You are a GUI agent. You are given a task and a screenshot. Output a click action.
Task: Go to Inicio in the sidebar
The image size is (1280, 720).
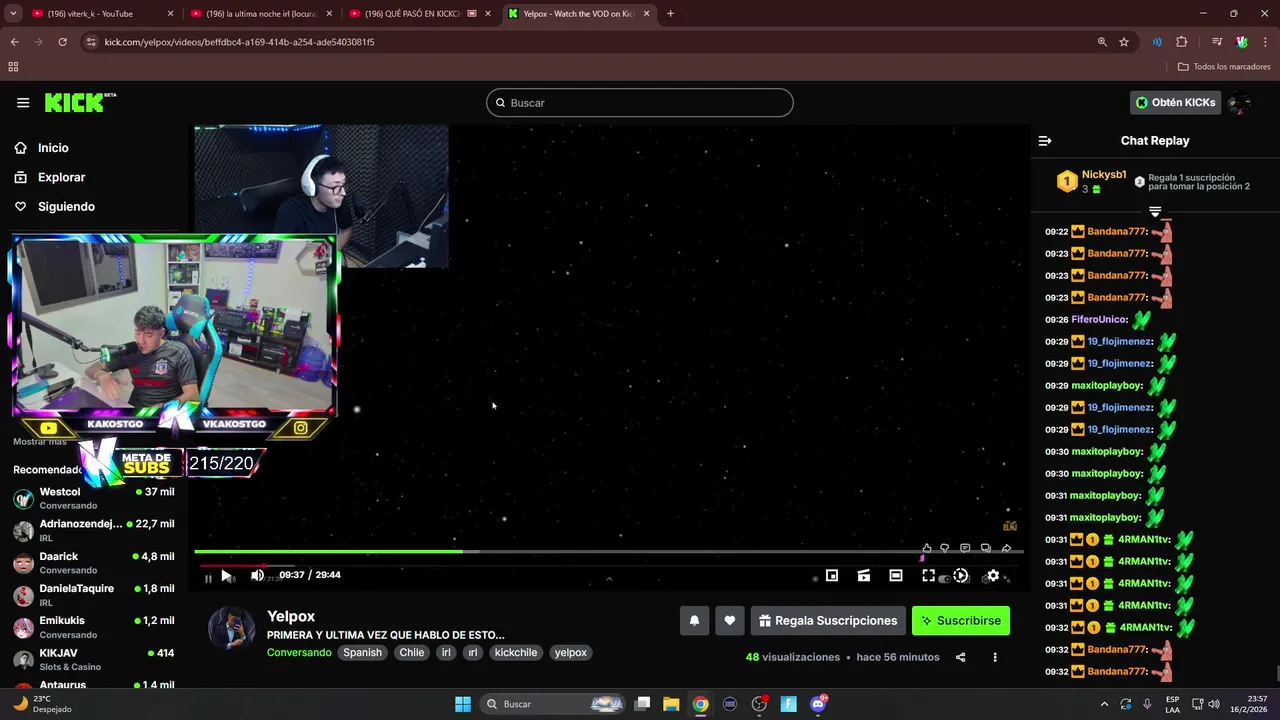tap(53, 148)
